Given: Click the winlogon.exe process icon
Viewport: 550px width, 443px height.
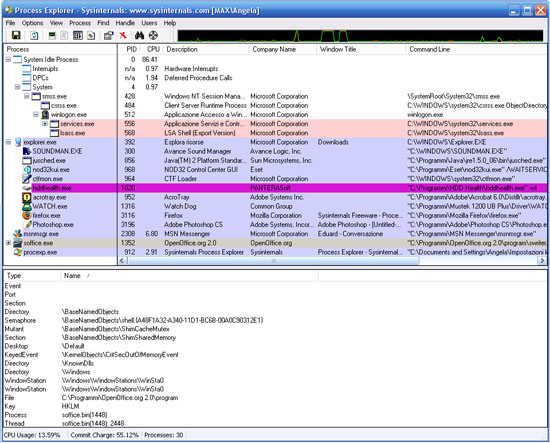Looking at the screenshot, I should pos(45,115).
